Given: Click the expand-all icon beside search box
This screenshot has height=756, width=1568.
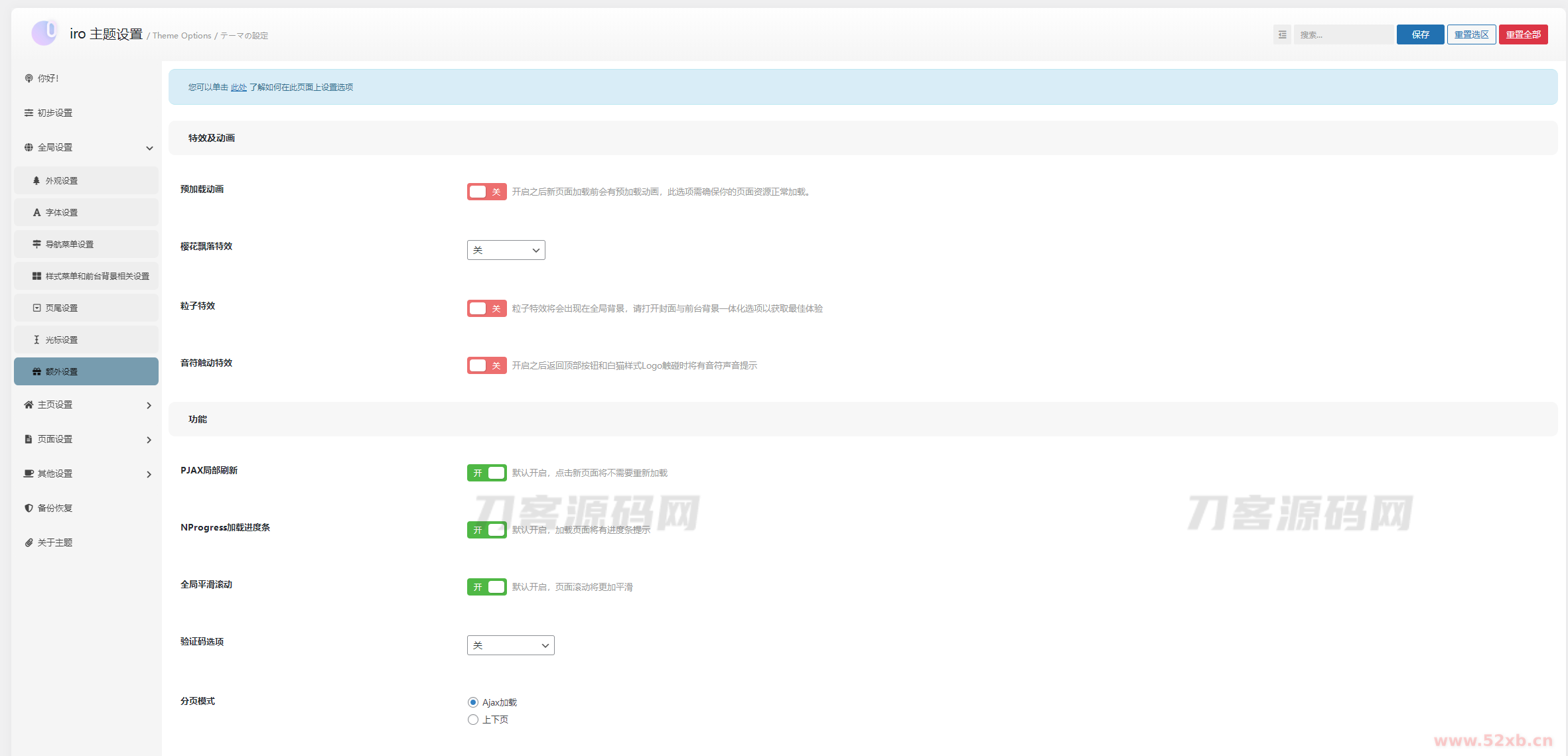Looking at the screenshot, I should [x=1282, y=34].
